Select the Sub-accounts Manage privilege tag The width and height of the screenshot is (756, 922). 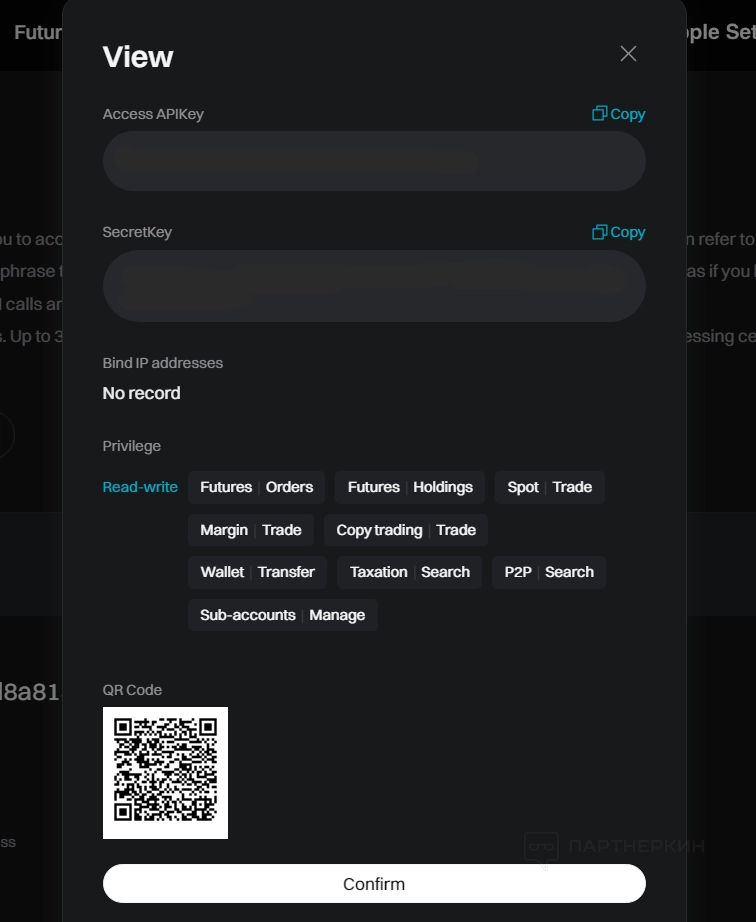283,615
